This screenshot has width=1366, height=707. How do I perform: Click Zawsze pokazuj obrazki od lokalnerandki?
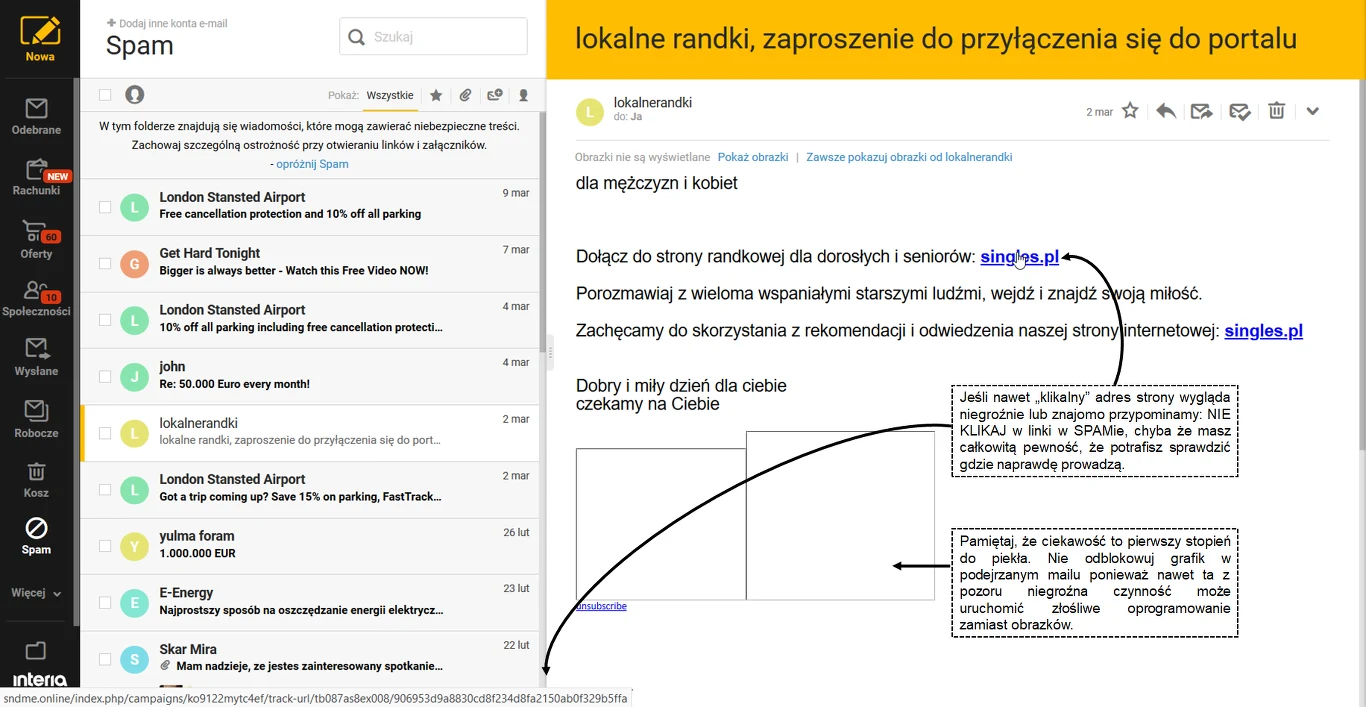click(909, 157)
